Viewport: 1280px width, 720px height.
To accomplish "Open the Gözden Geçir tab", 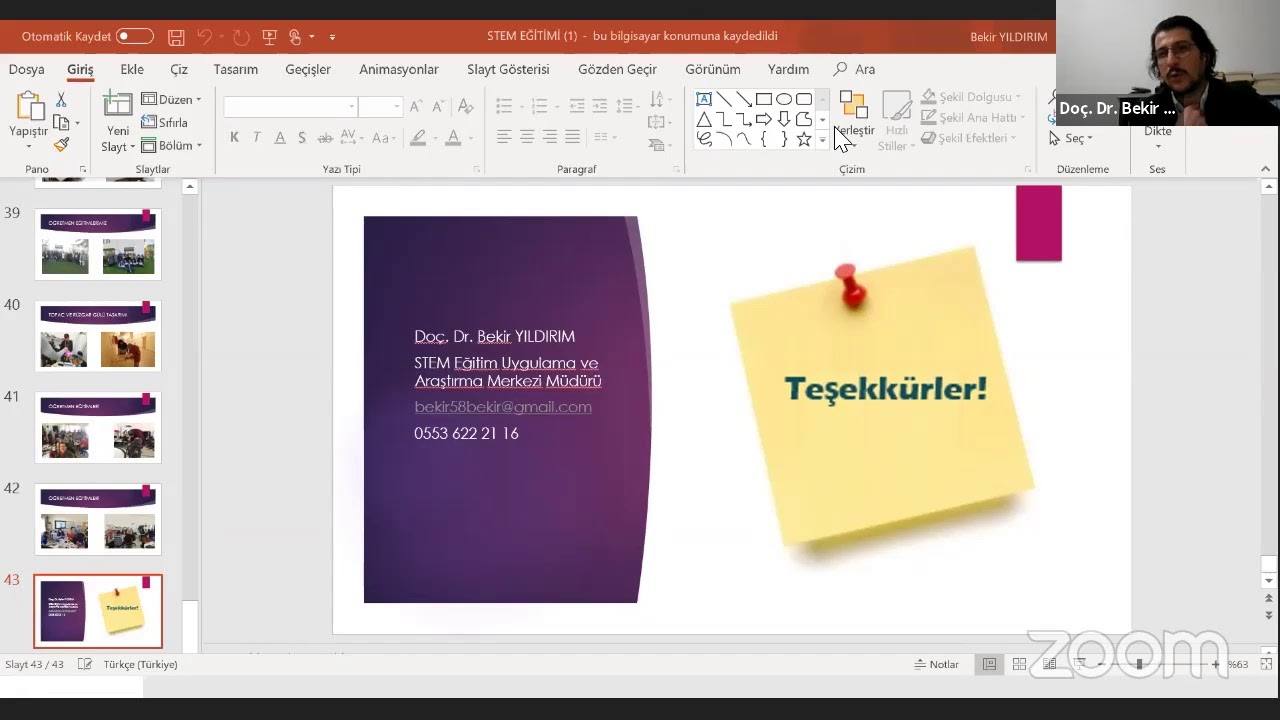I will click(x=617, y=69).
